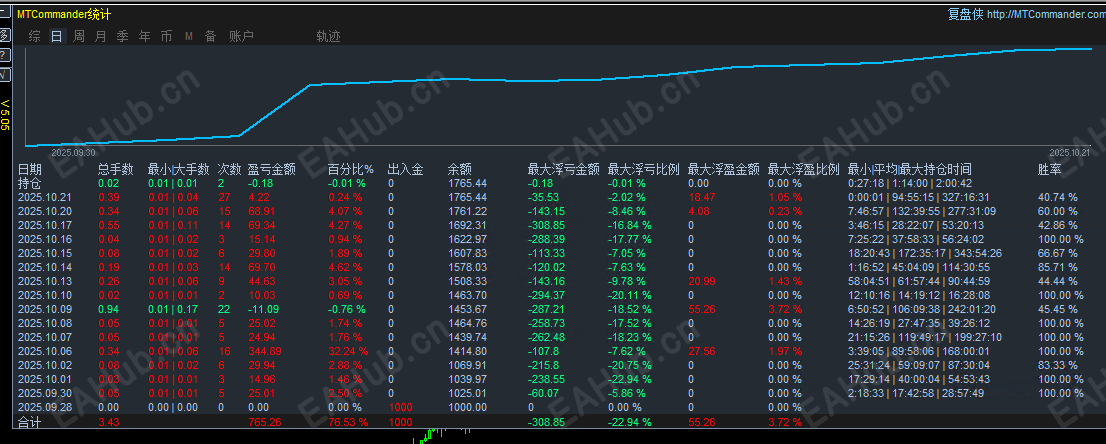Screen dimensions: 1106x444
Task: Click the 最大浮亏比例 column header
Action: [643, 169]
